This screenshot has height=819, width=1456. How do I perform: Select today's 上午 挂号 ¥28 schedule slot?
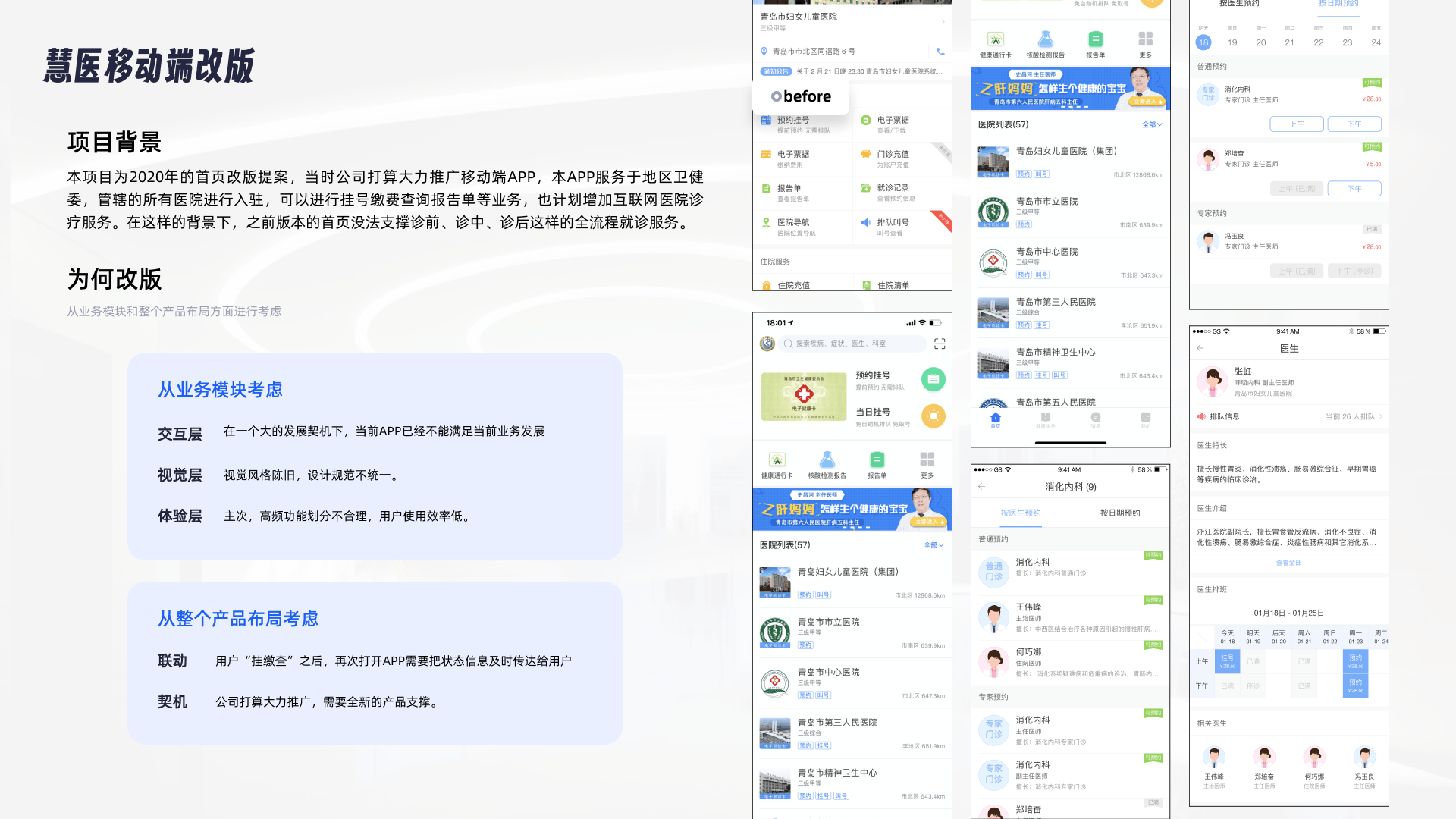[x=1228, y=661]
